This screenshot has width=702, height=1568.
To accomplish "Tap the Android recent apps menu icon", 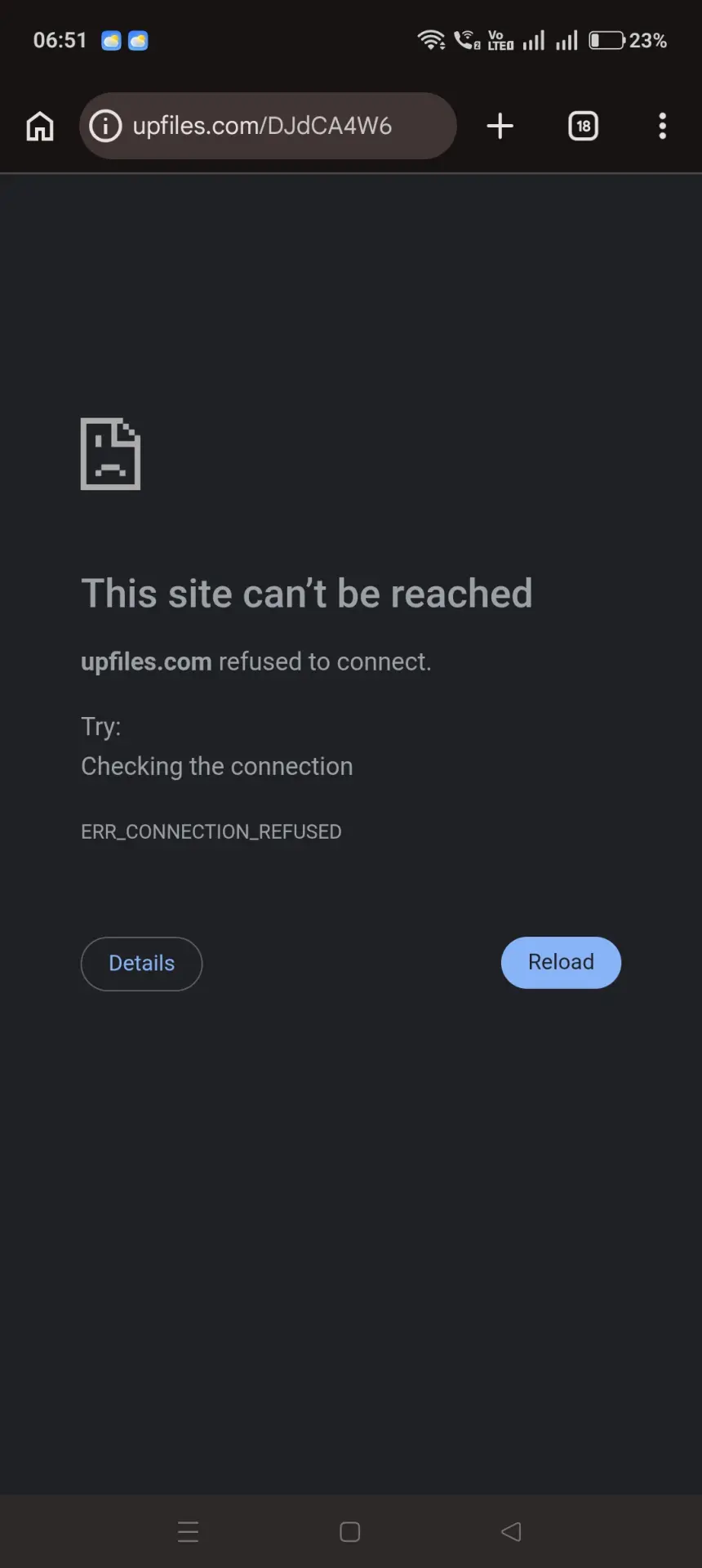I will point(188,1532).
